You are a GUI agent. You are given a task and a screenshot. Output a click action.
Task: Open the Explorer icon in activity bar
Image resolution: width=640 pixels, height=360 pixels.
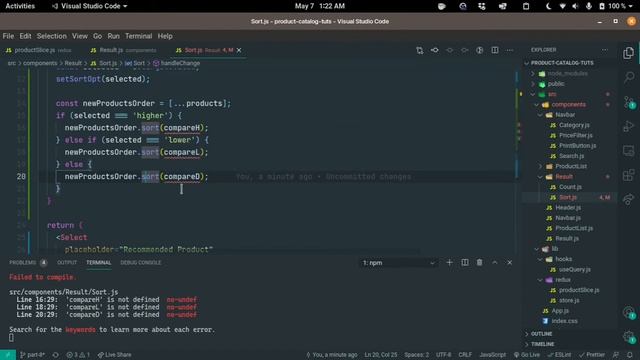629,53
